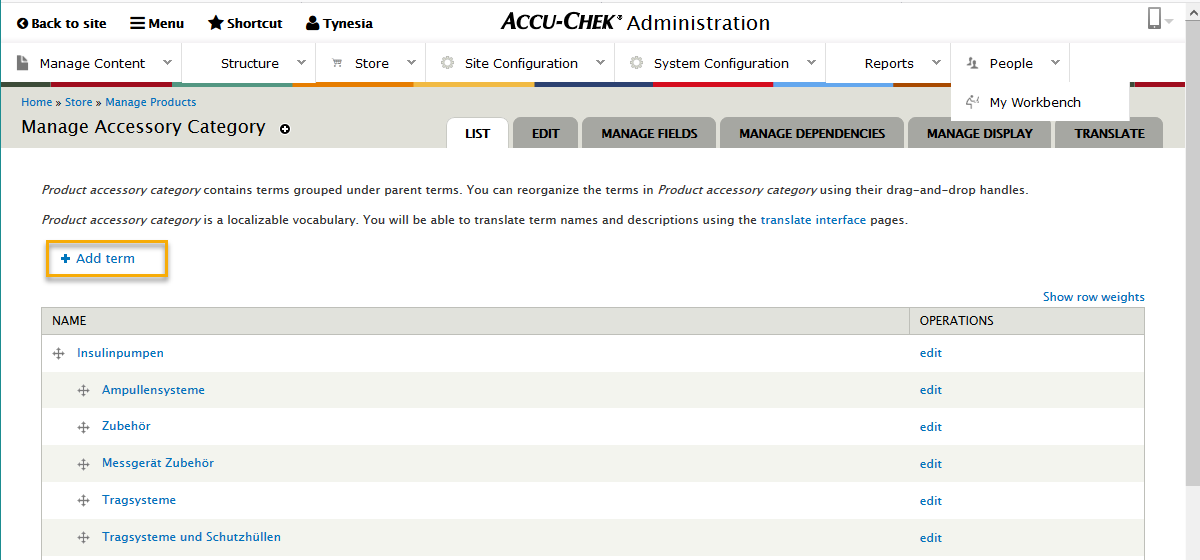Open the MANAGE DEPENDENCIES tab
The width and height of the screenshot is (1200, 560).
812,133
